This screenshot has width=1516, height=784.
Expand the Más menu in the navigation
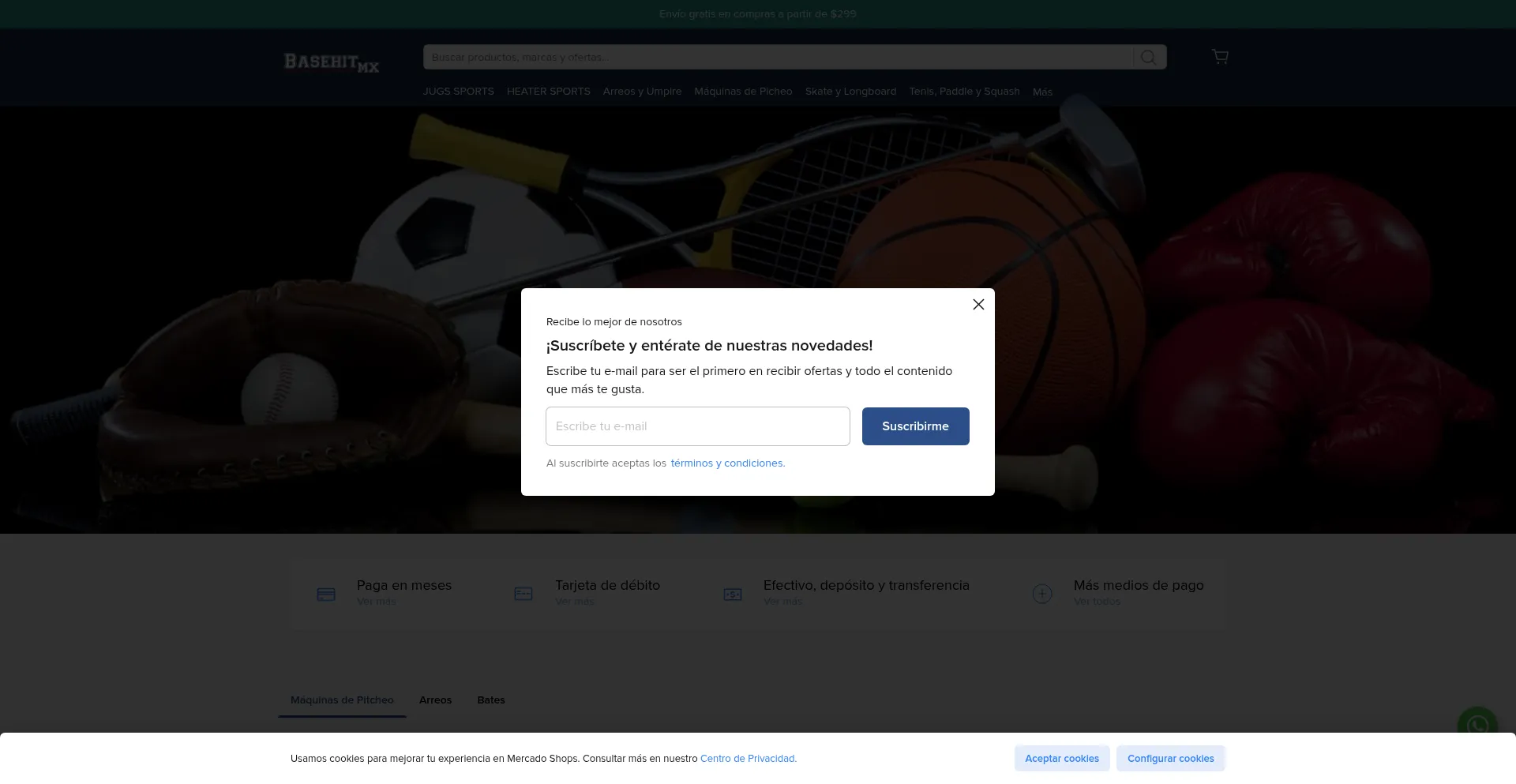click(1042, 92)
